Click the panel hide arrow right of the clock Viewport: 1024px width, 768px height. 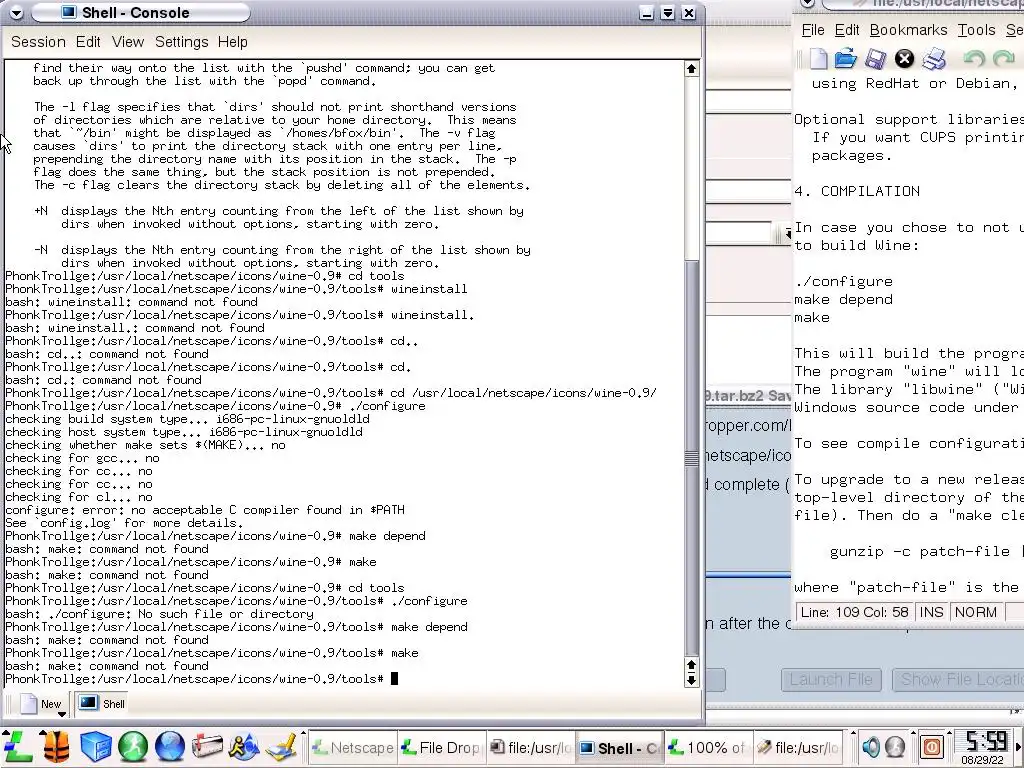[1019, 747]
